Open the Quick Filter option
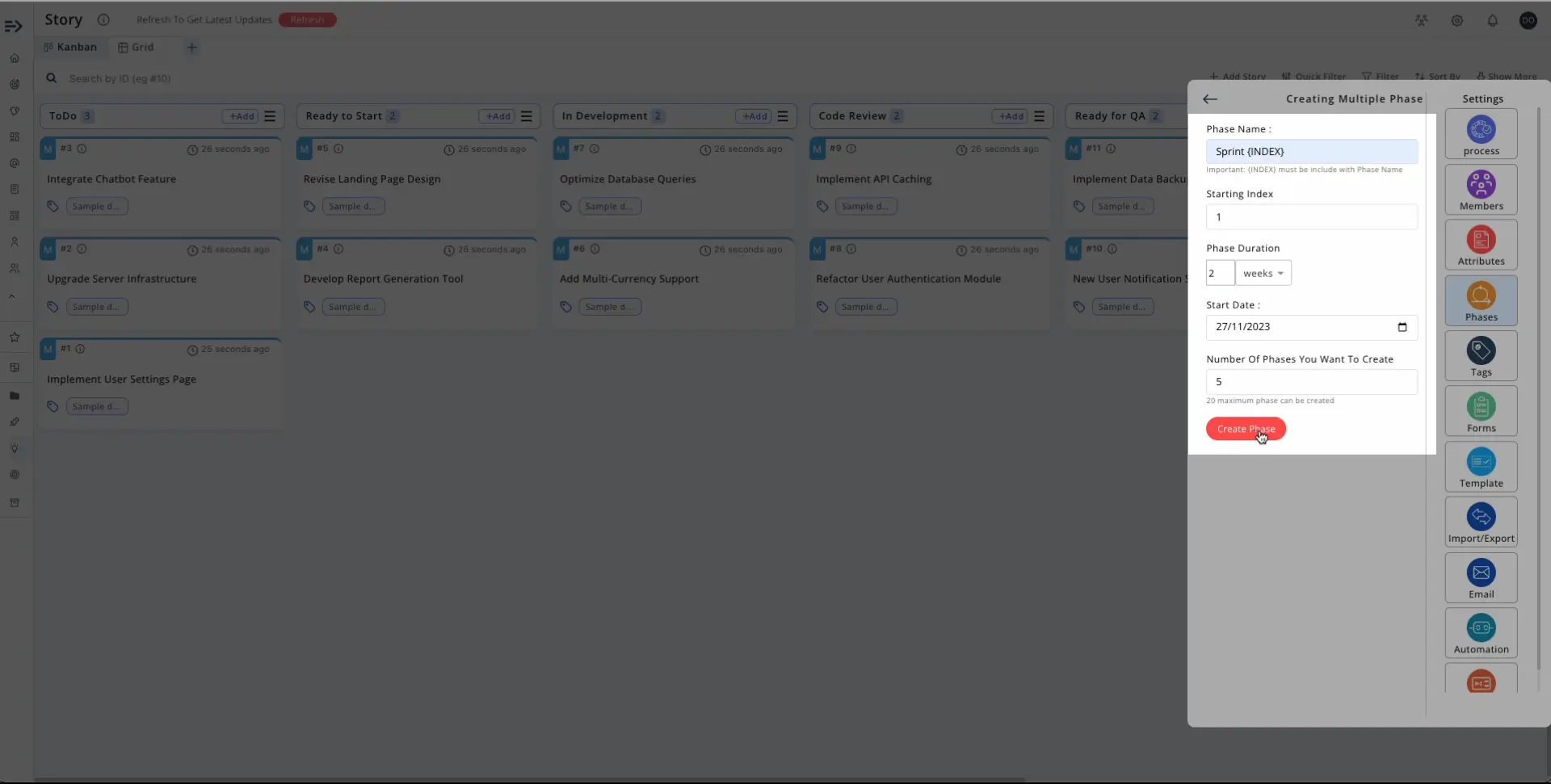The height and width of the screenshot is (784, 1551). tap(1314, 77)
